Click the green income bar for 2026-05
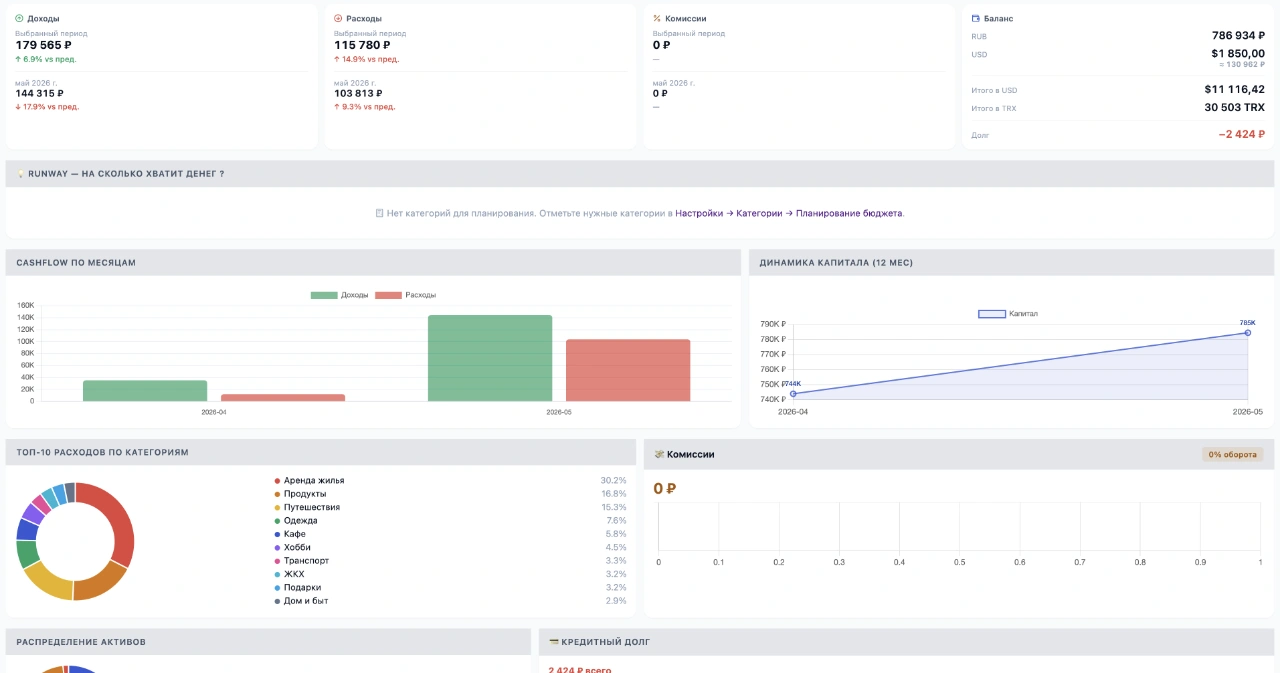Viewport: 1280px width, 673px height. coord(490,358)
